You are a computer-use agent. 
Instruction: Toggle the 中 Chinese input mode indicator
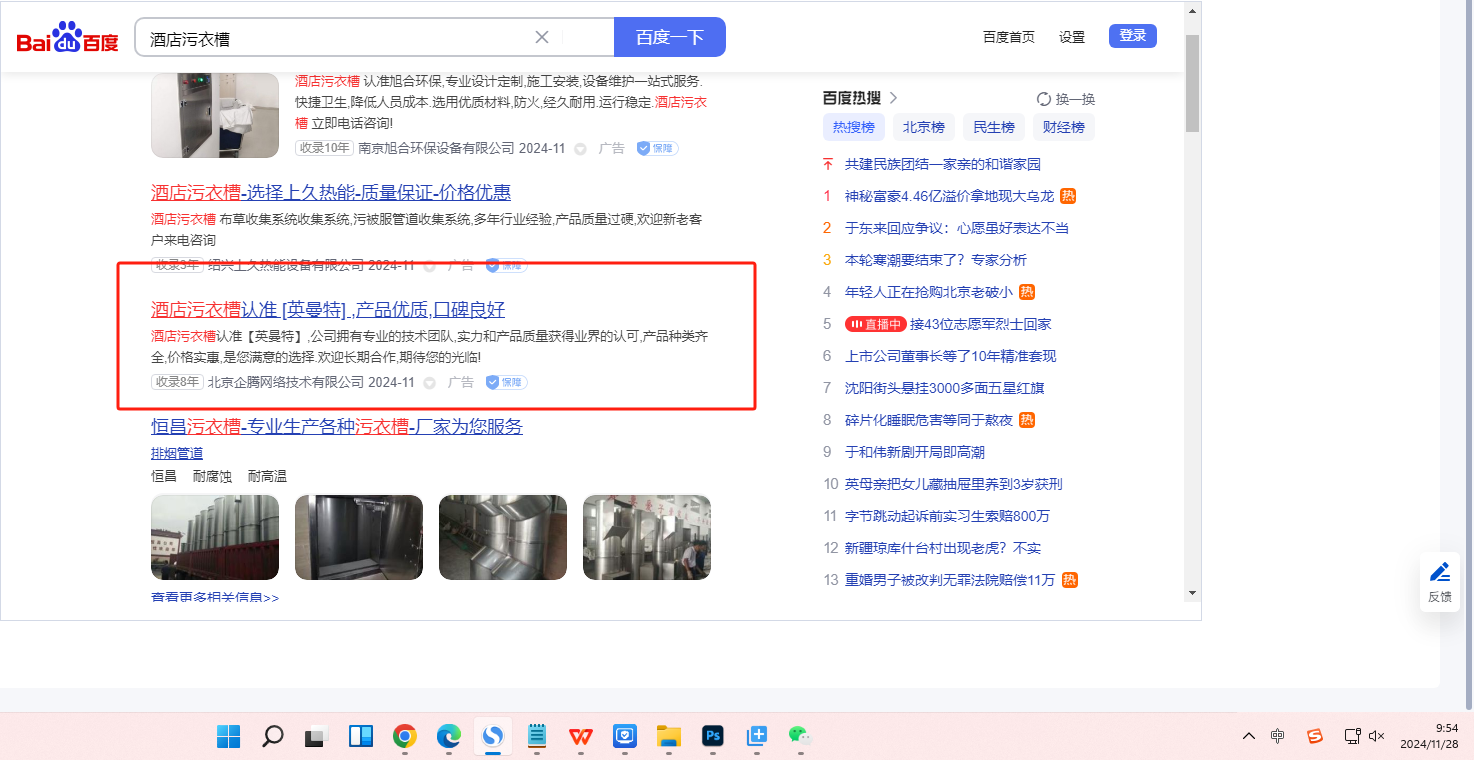[x=1278, y=737]
